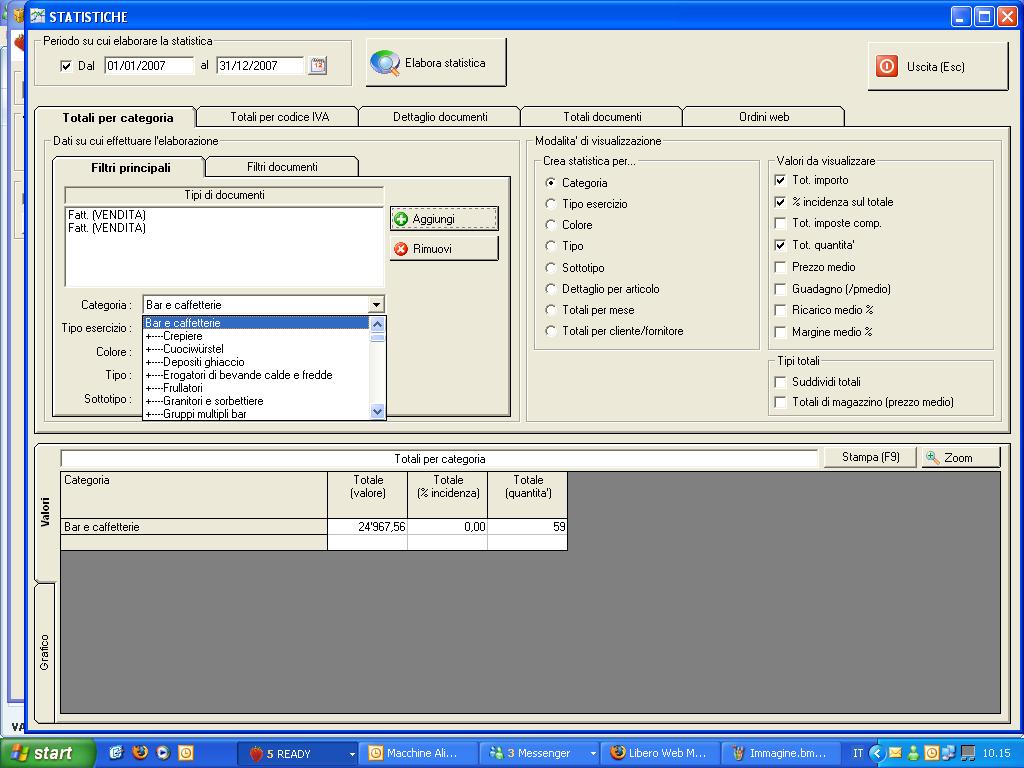Click green plus icon on Aggiungi

click(401, 219)
